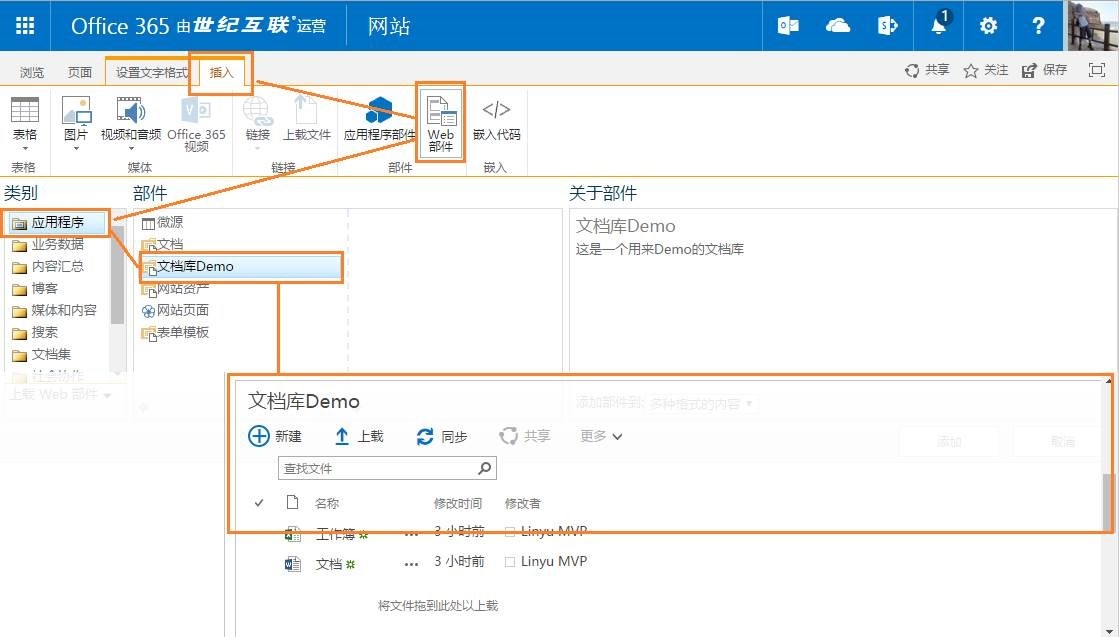Open ellipsis menu for 文档 row
This screenshot has height=637, width=1119.
pos(411,564)
